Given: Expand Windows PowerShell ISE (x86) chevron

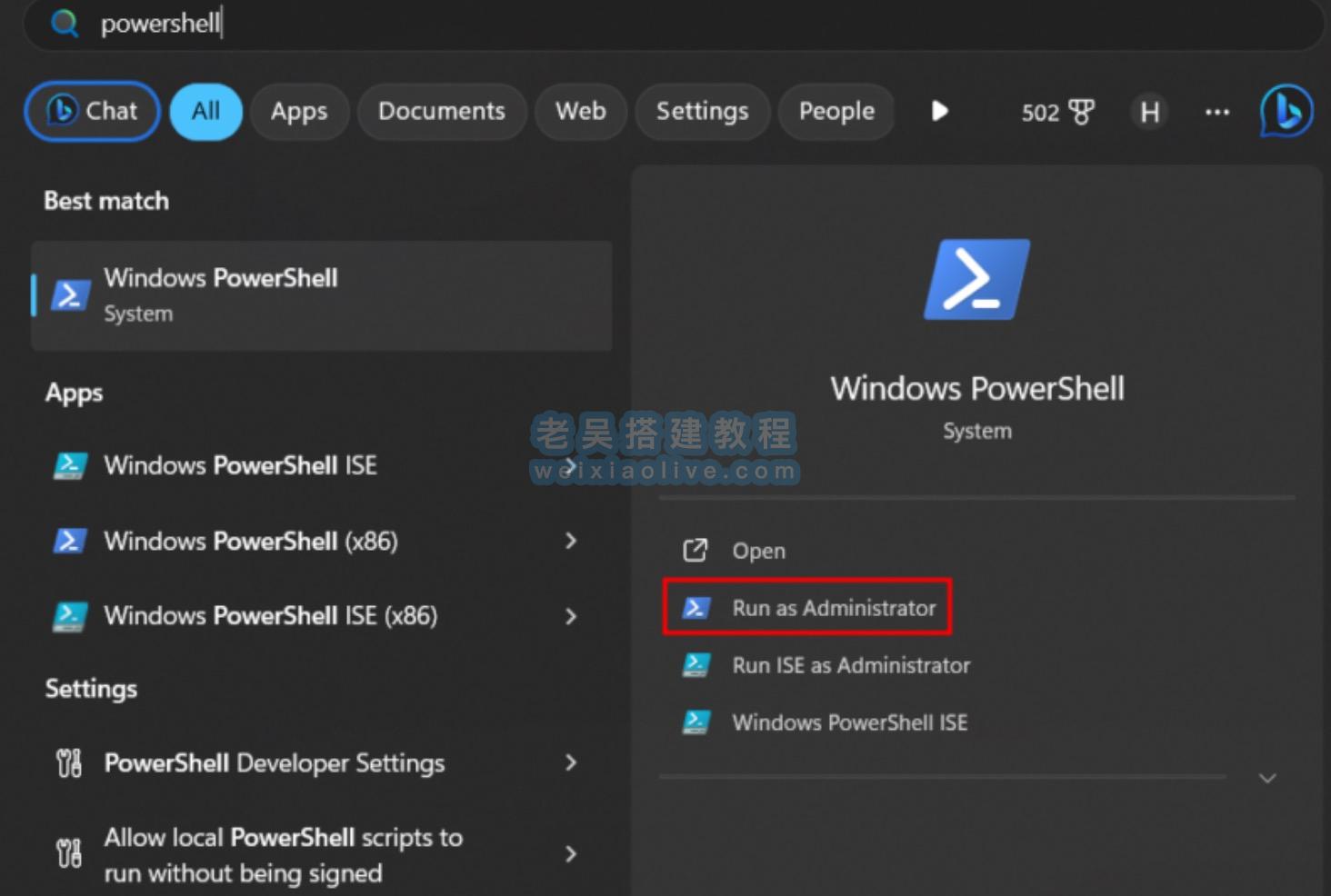Looking at the screenshot, I should [571, 616].
